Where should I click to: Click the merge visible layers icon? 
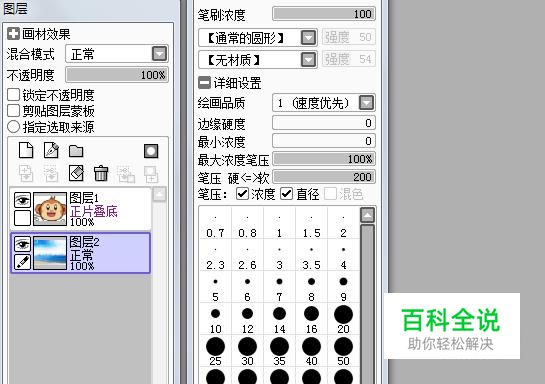click(126, 174)
